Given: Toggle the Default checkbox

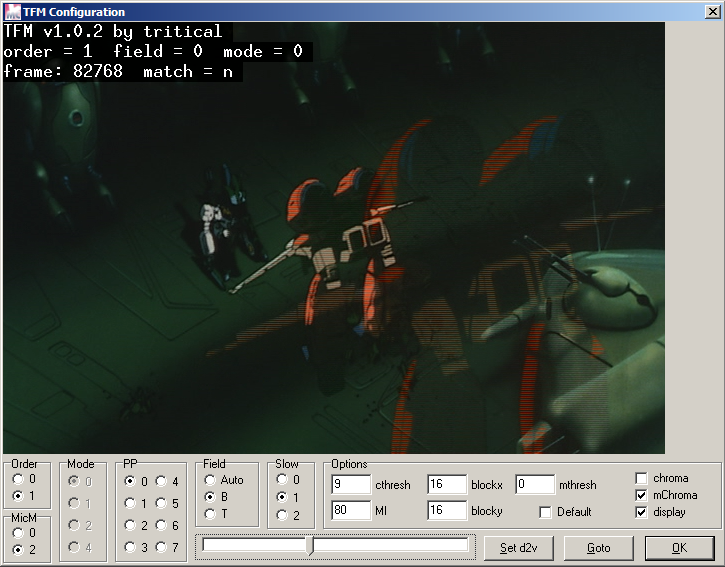Looking at the screenshot, I should tap(546, 512).
